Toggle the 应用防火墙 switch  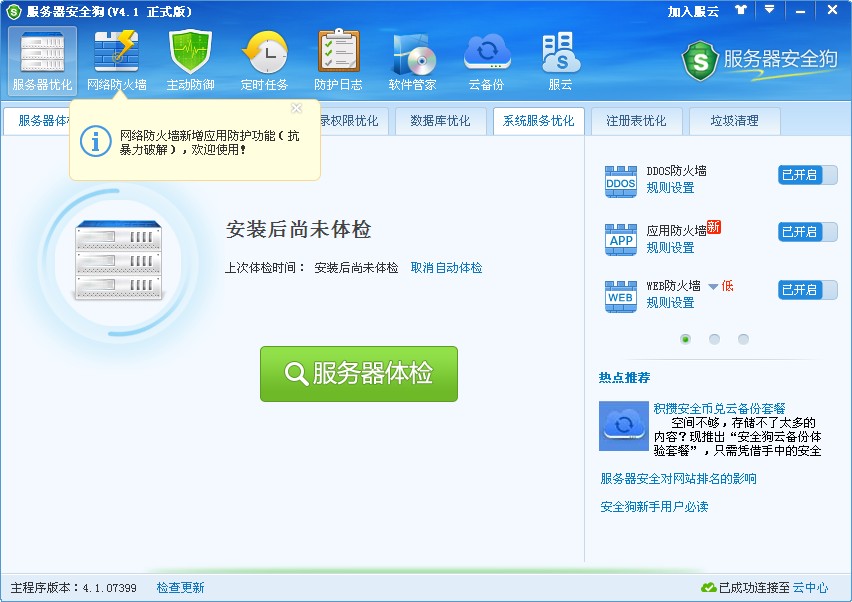pos(807,232)
